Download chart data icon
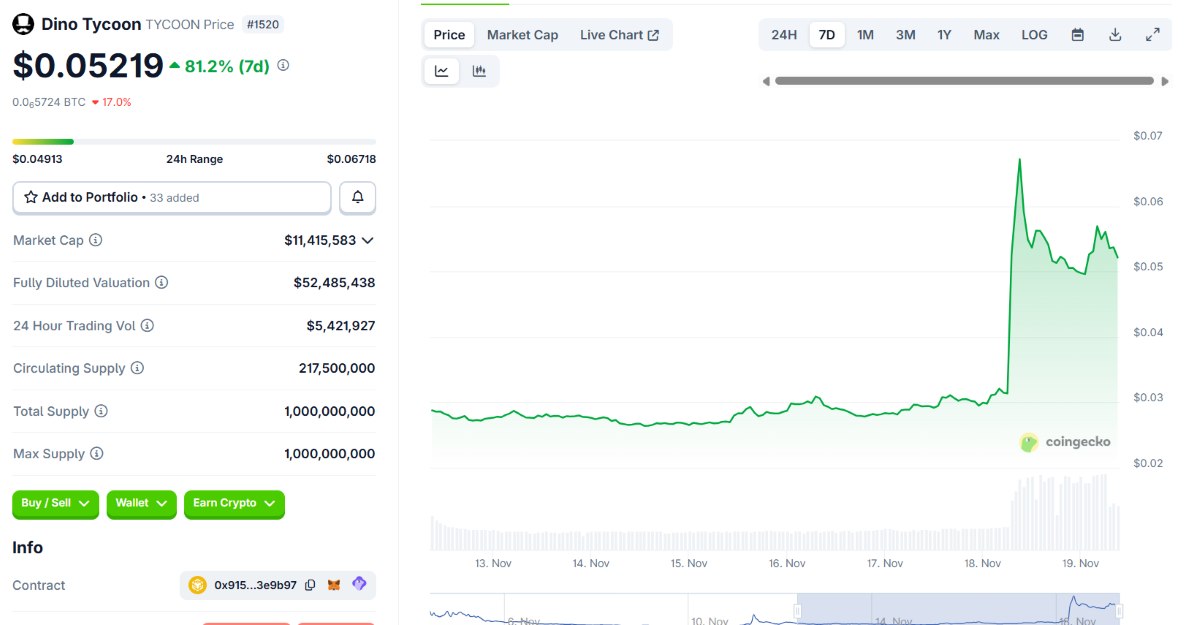 (x=1115, y=35)
